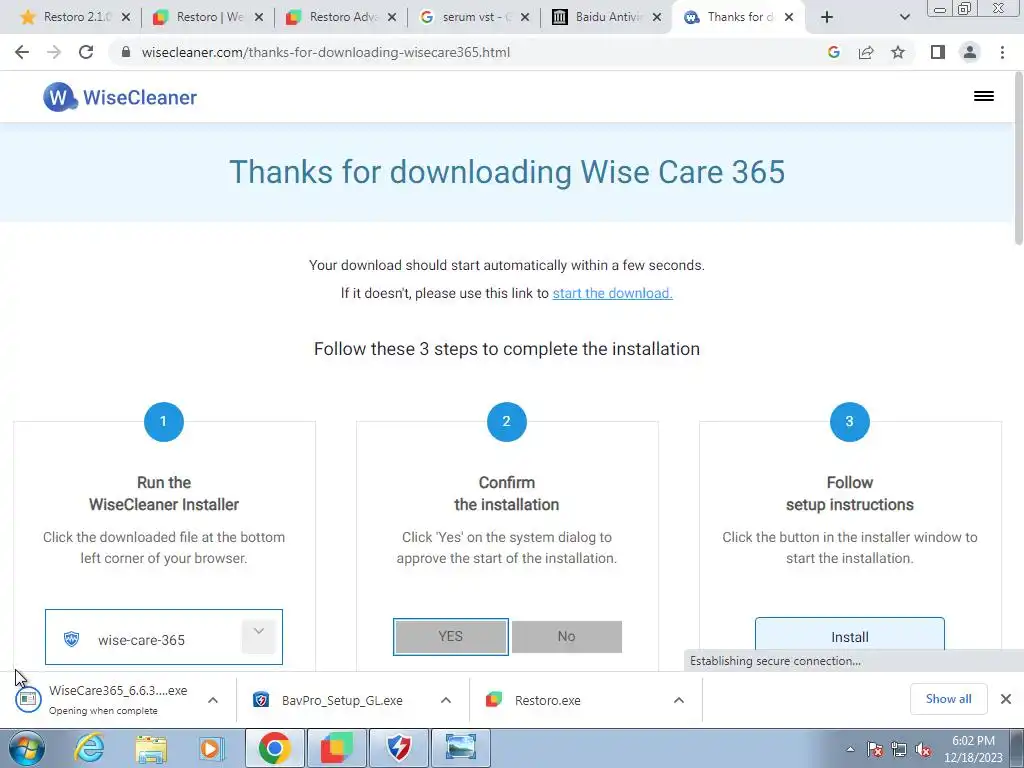Open the side panel icon
This screenshot has width=1024, height=768.
pos(938,52)
